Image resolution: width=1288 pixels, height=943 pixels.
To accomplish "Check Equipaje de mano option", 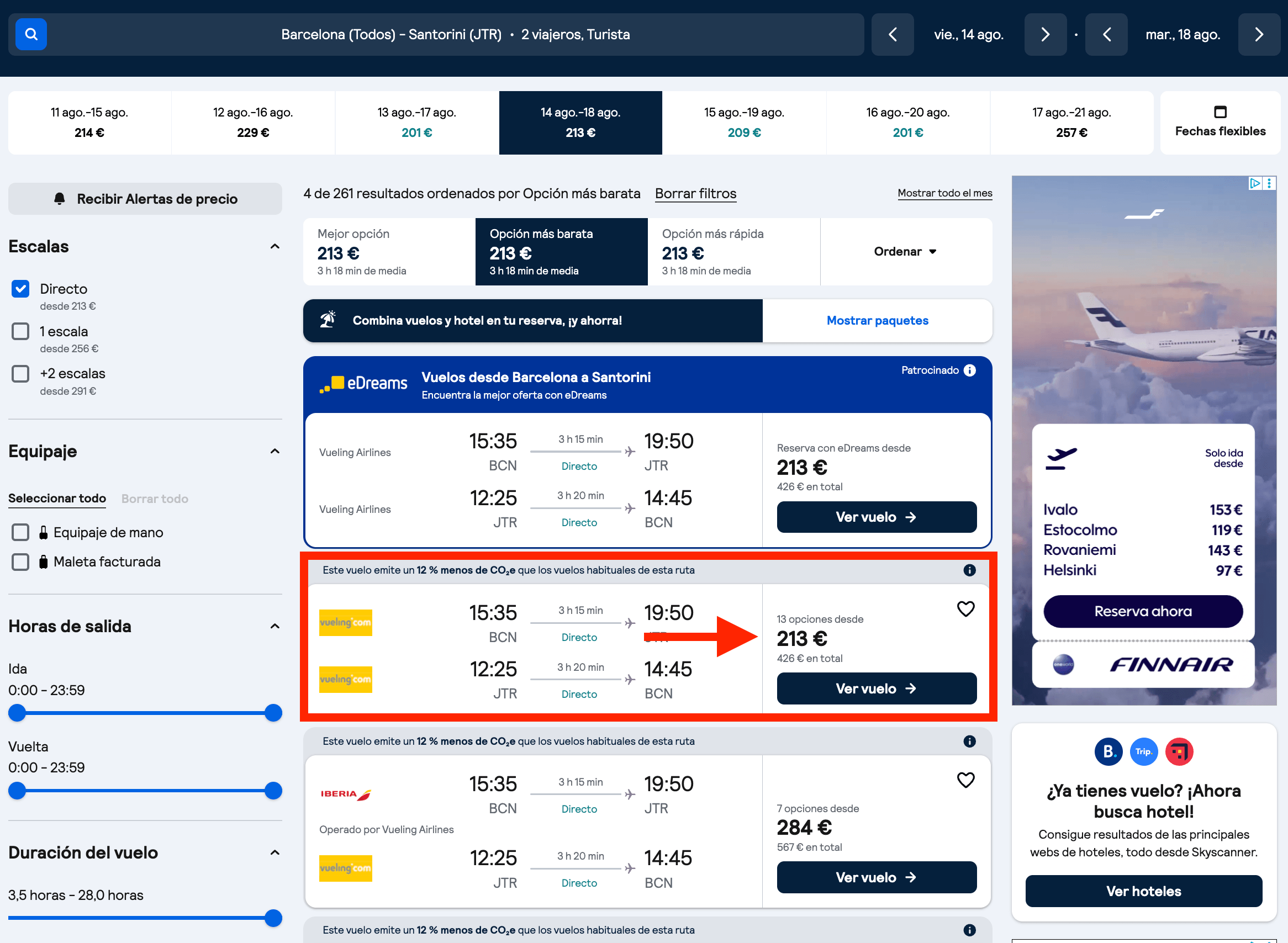I will coord(20,532).
